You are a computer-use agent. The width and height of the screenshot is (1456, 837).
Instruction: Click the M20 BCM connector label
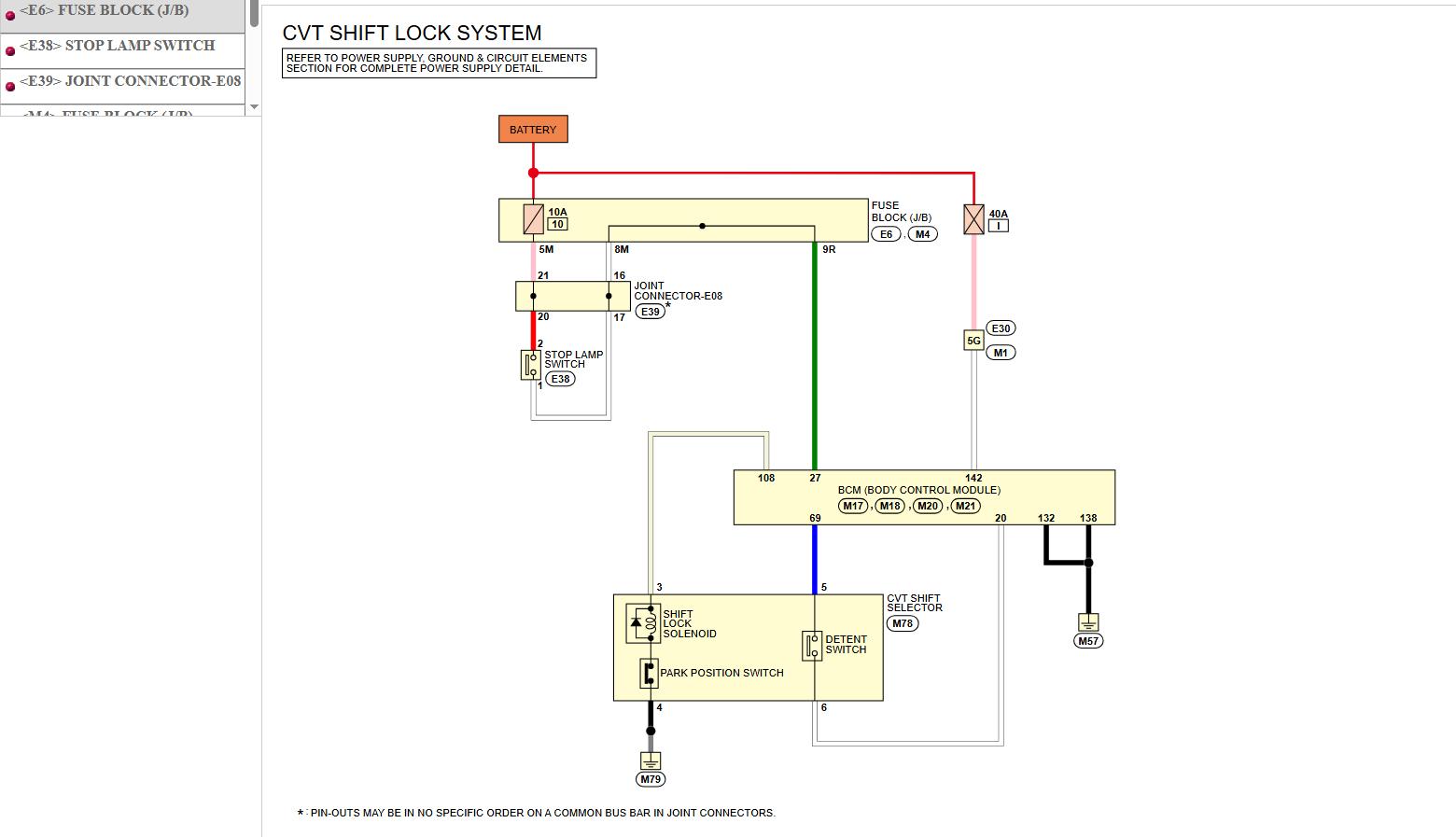[928, 506]
